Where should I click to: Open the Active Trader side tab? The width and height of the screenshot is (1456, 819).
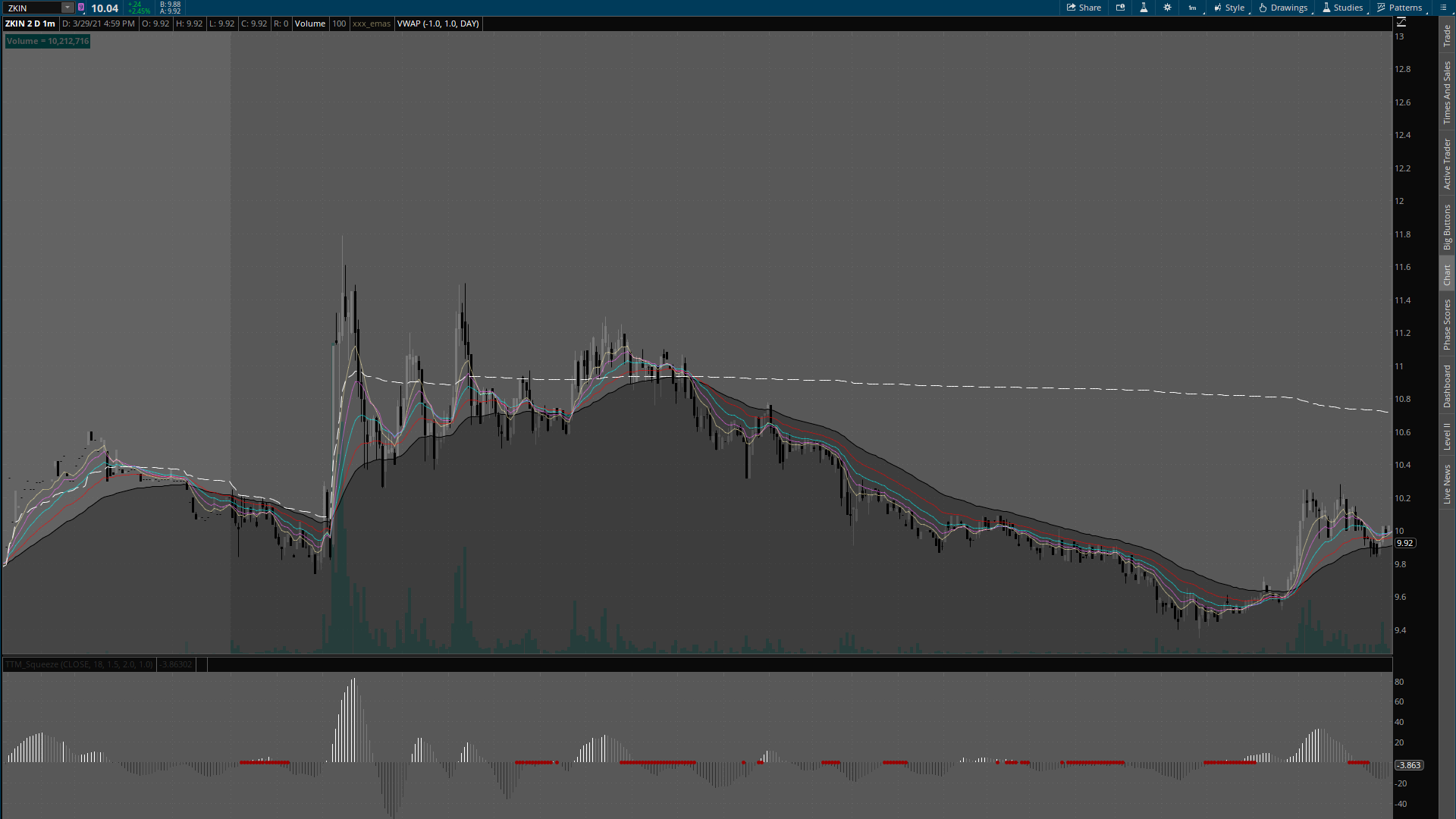(1447, 164)
